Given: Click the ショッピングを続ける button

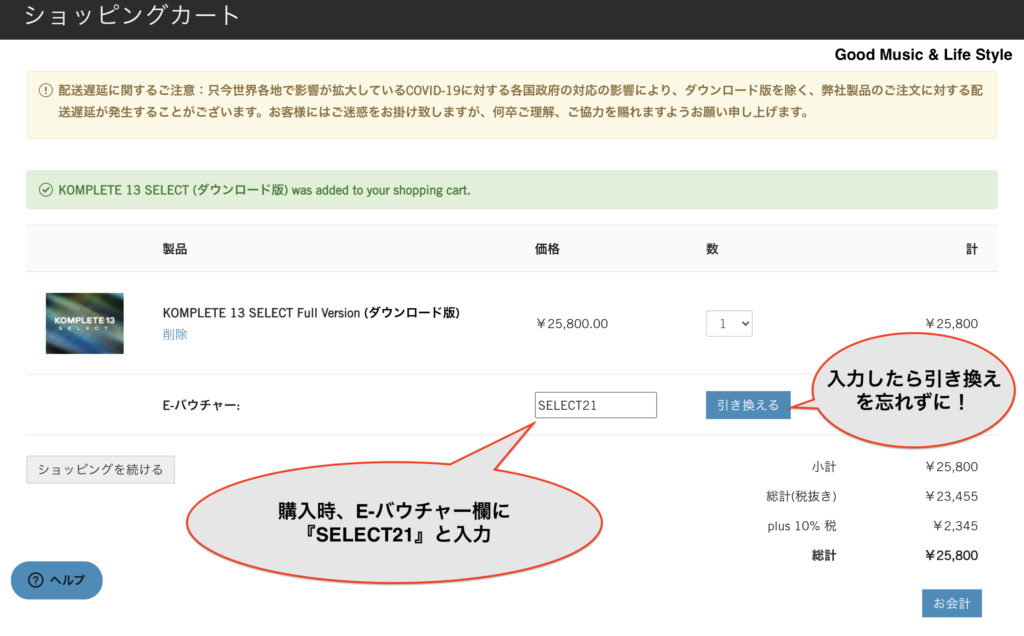Looking at the screenshot, I should (x=101, y=469).
